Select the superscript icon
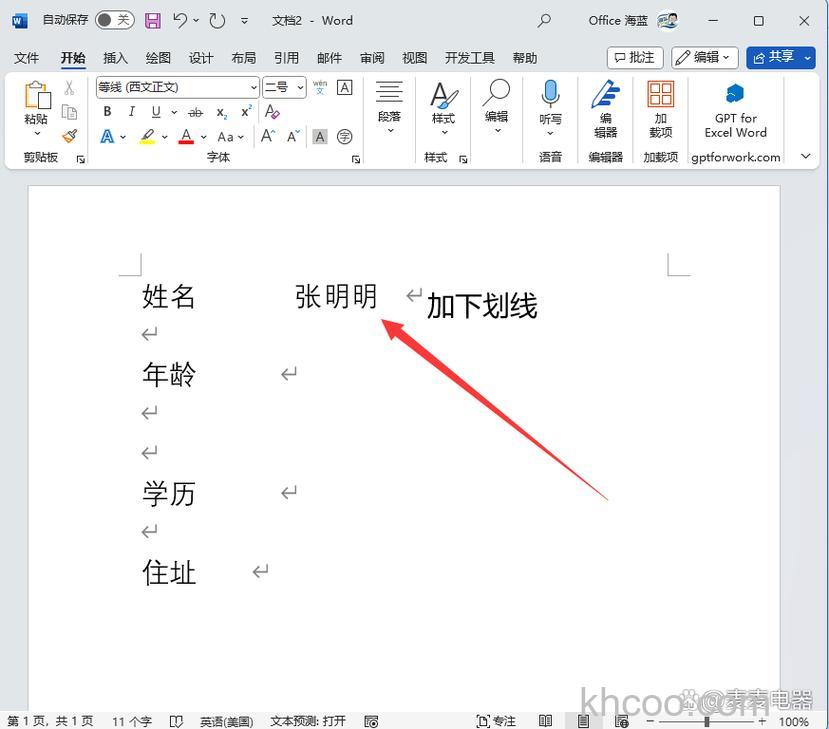 coord(245,112)
